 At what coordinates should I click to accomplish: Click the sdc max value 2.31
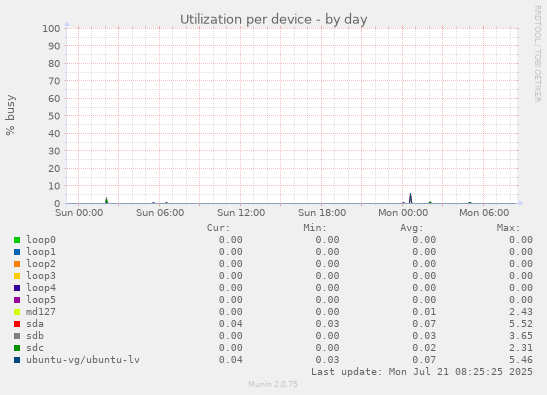[x=521, y=348]
